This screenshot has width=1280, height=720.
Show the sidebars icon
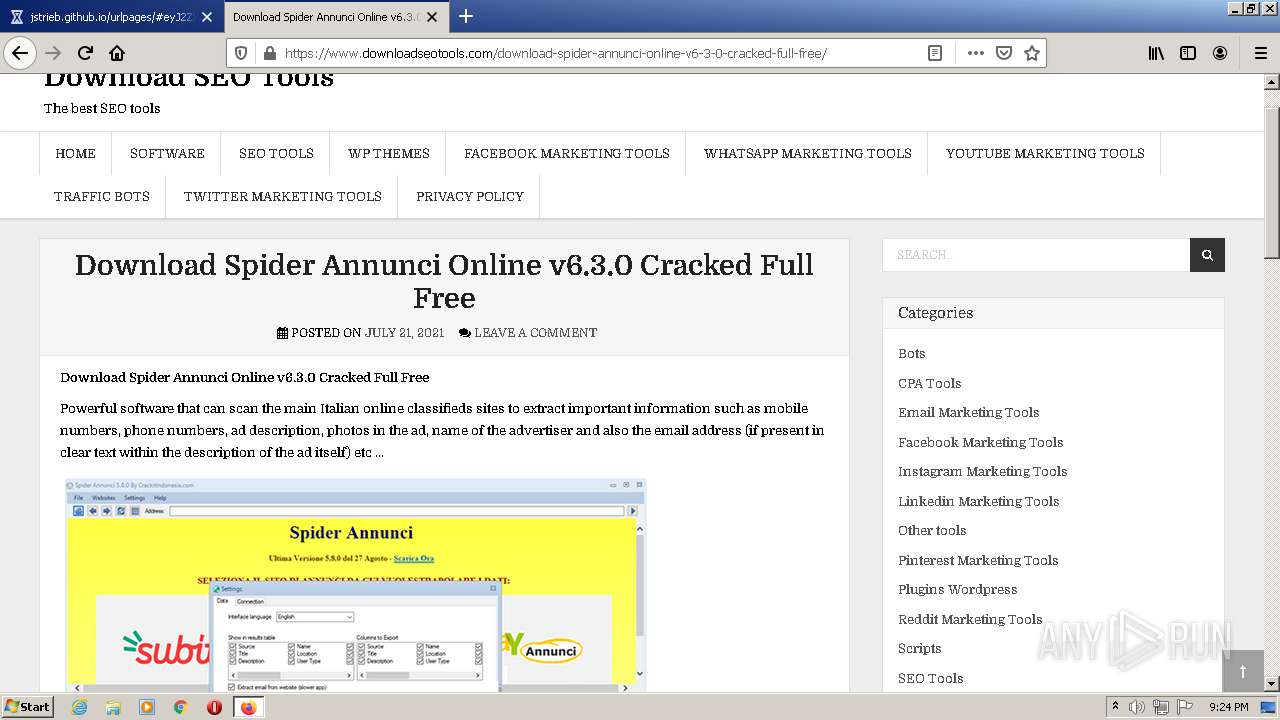tap(1188, 53)
